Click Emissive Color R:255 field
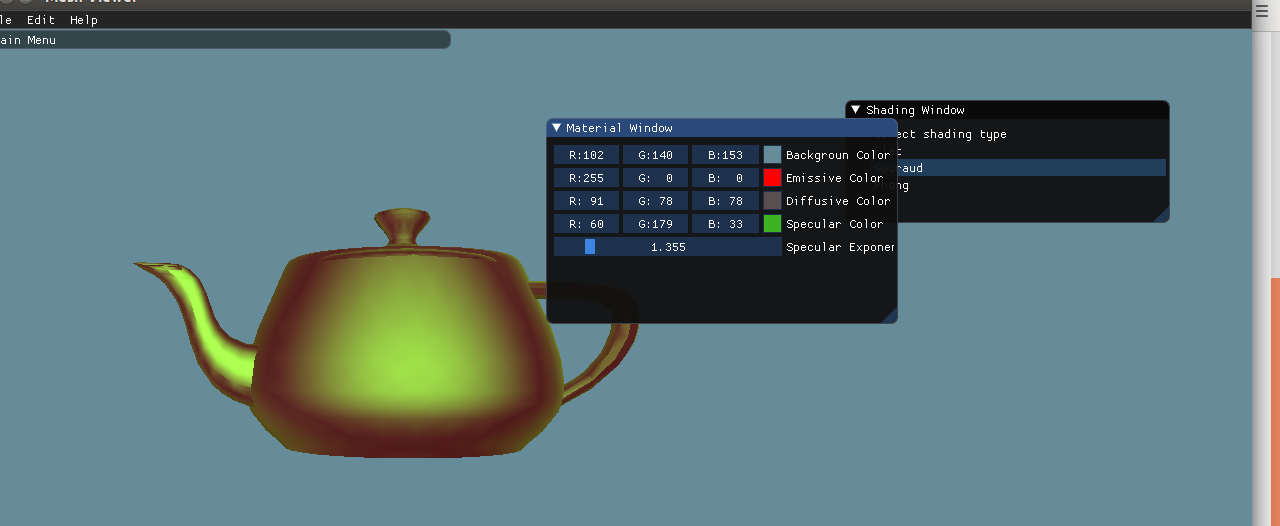The width and height of the screenshot is (1280, 526). point(586,178)
